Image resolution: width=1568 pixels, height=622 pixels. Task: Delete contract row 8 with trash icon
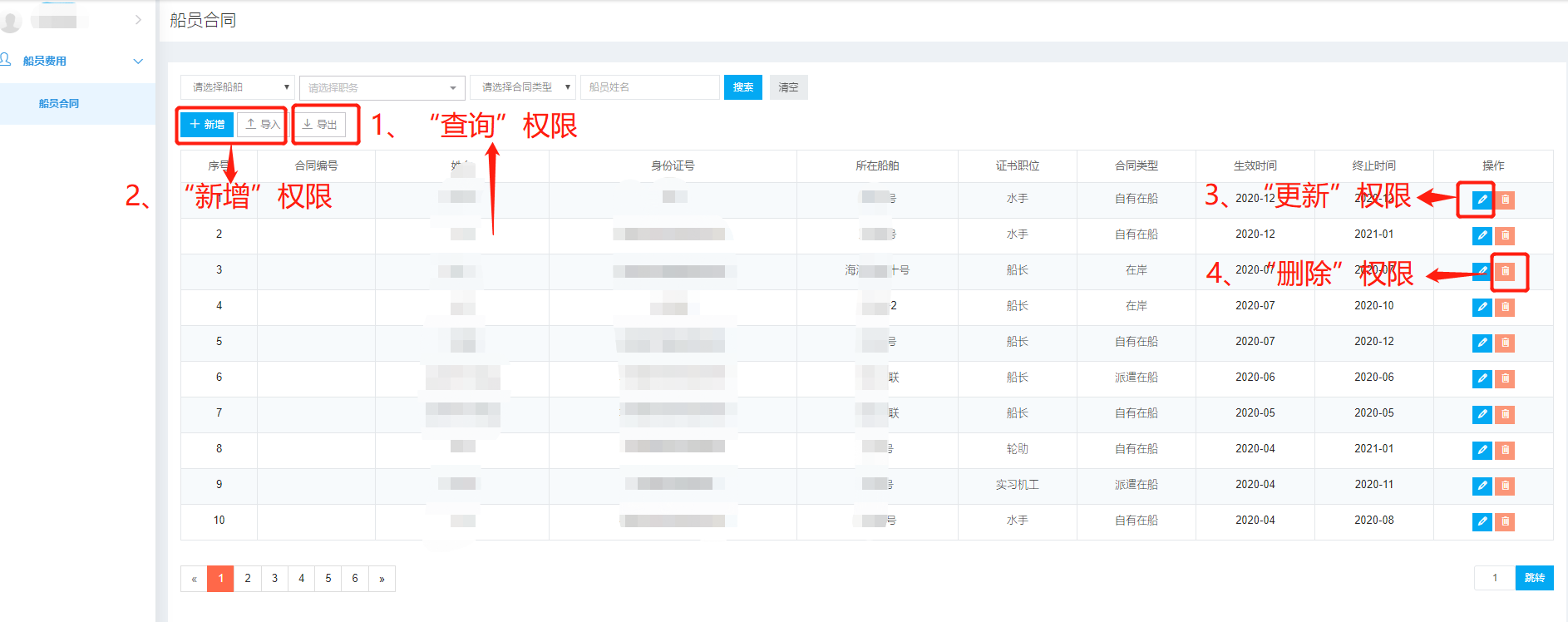(1505, 450)
